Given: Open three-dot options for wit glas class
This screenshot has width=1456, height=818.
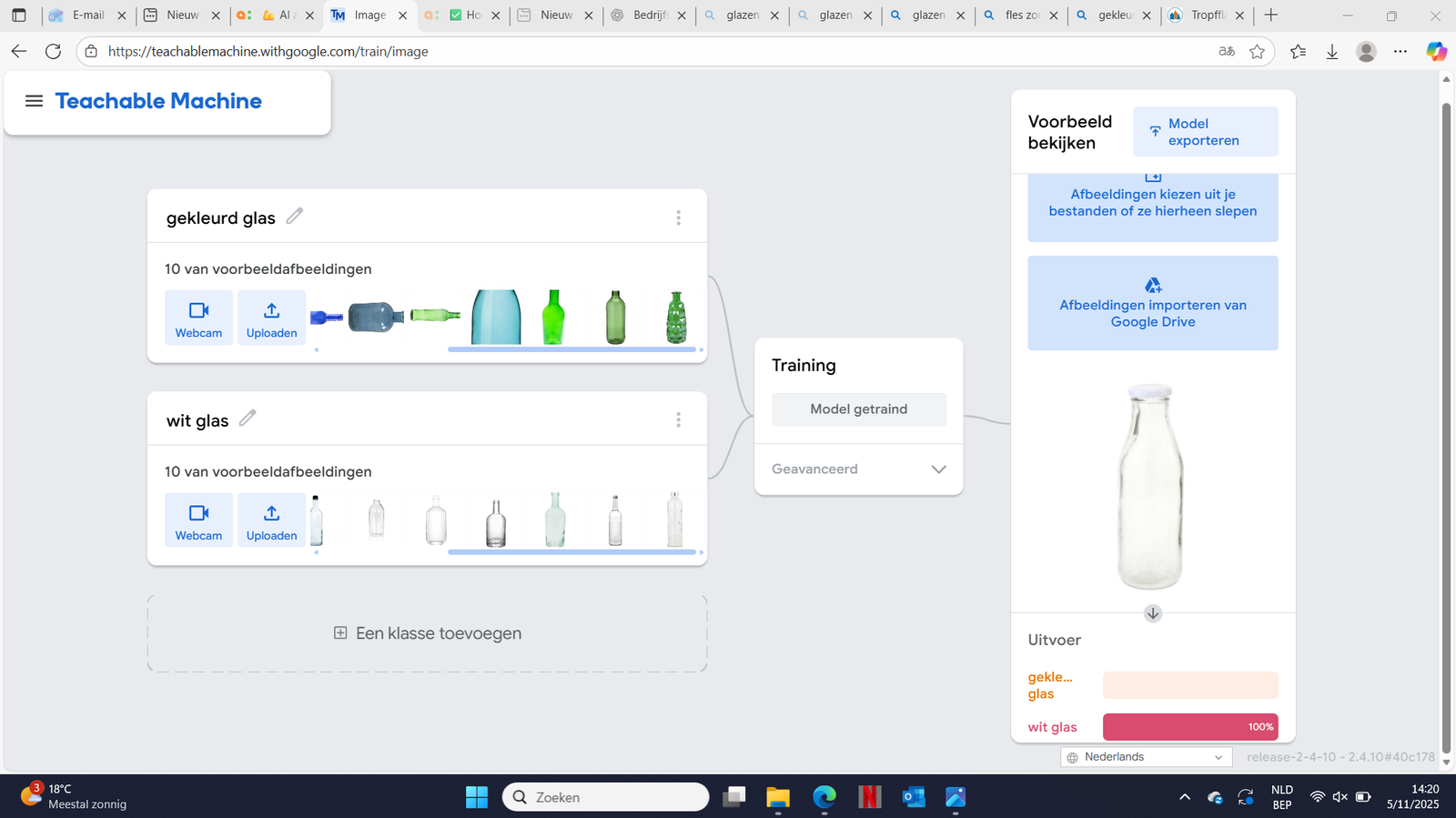Looking at the screenshot, I should click(678, 419).
